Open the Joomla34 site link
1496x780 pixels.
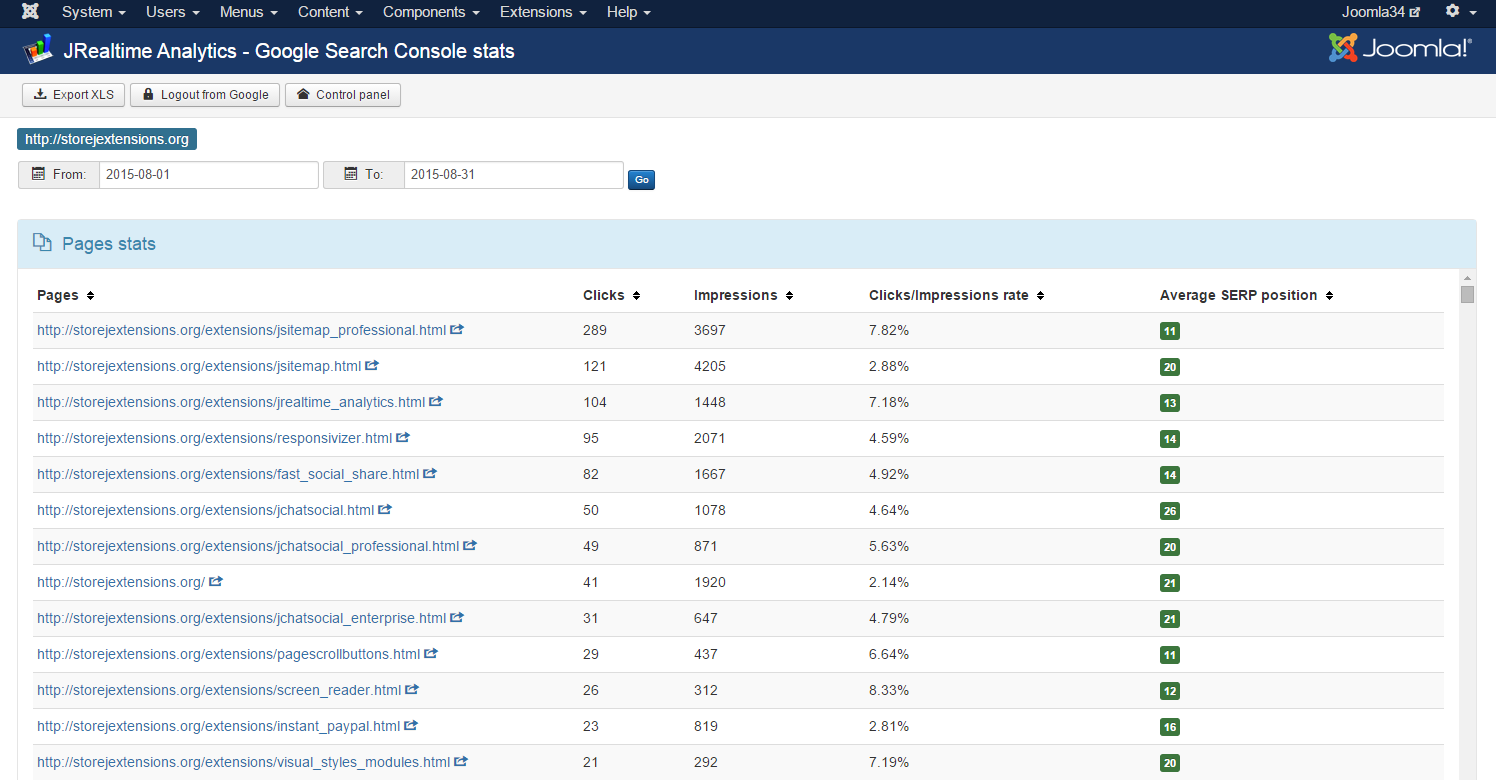point(1381,12)
